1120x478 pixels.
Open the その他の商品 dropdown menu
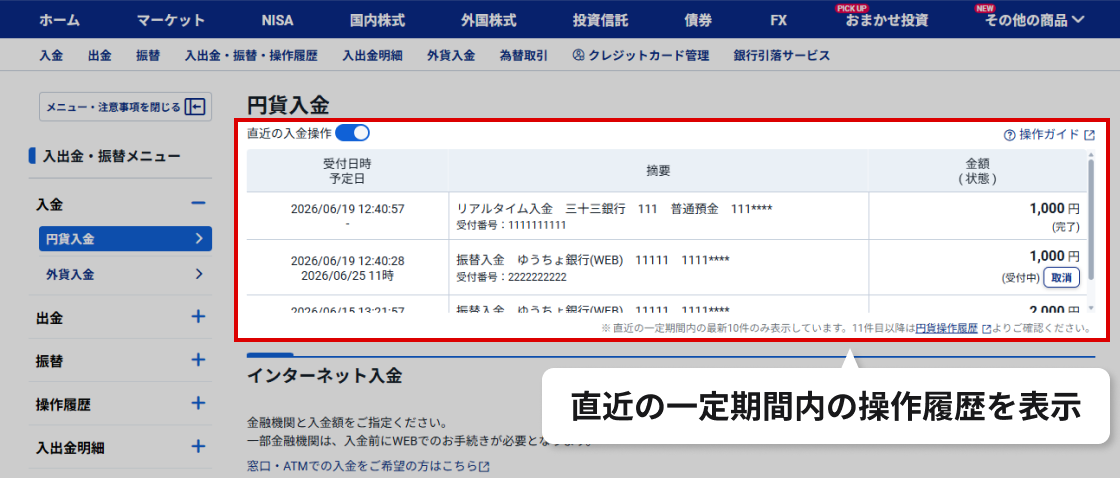point(1034,20)
